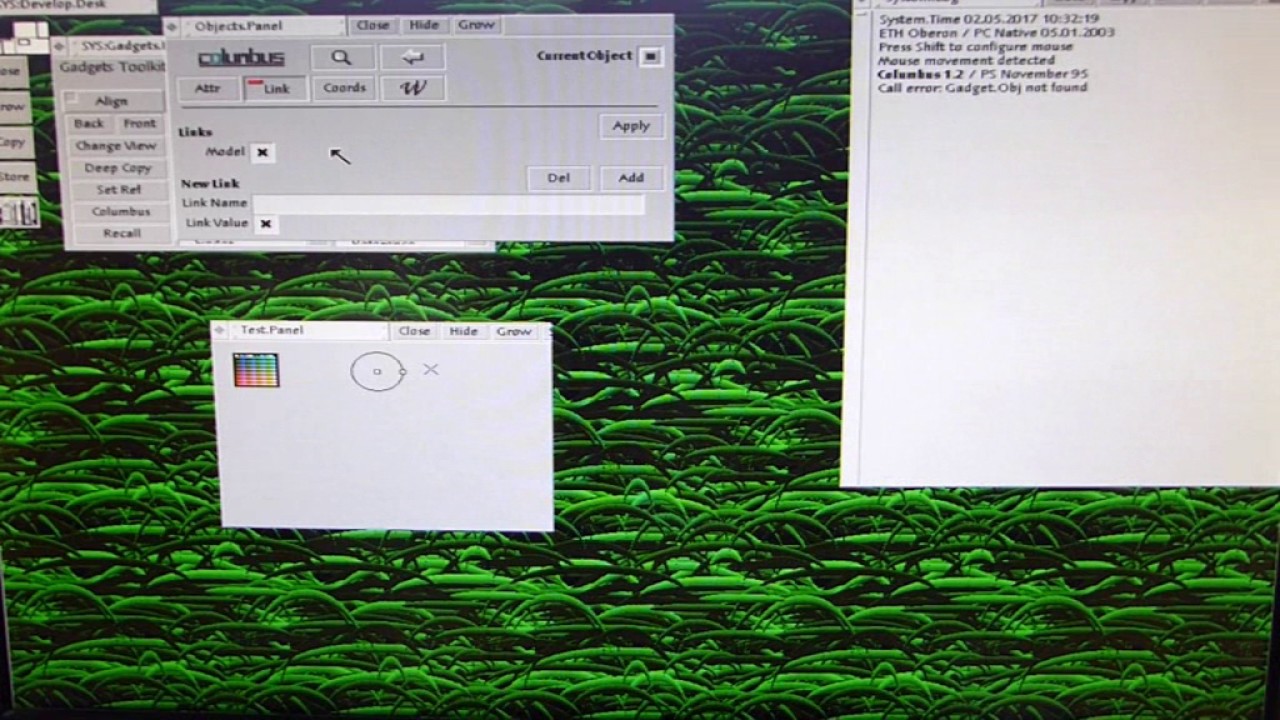Click Change View in Gadgets Toolkit
The height and width of the screenshot is (720, 1280).
click(116, 146)
